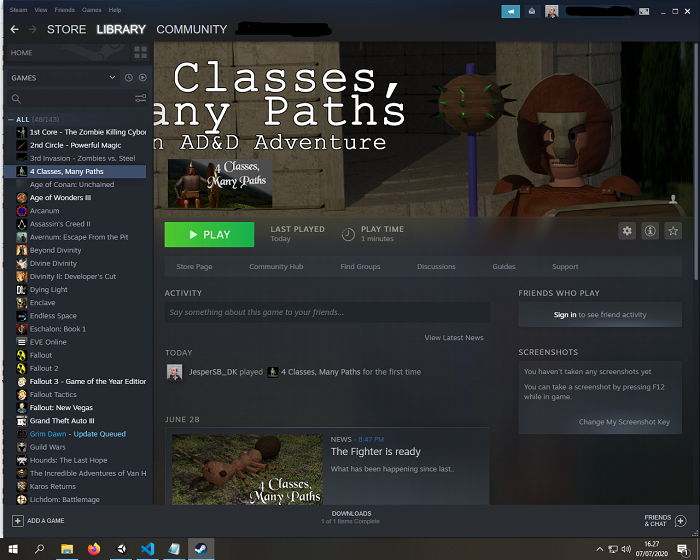700x560 pixels.
Task: Click the Steam taskbar icon
Action: click(x=201, y=549)
